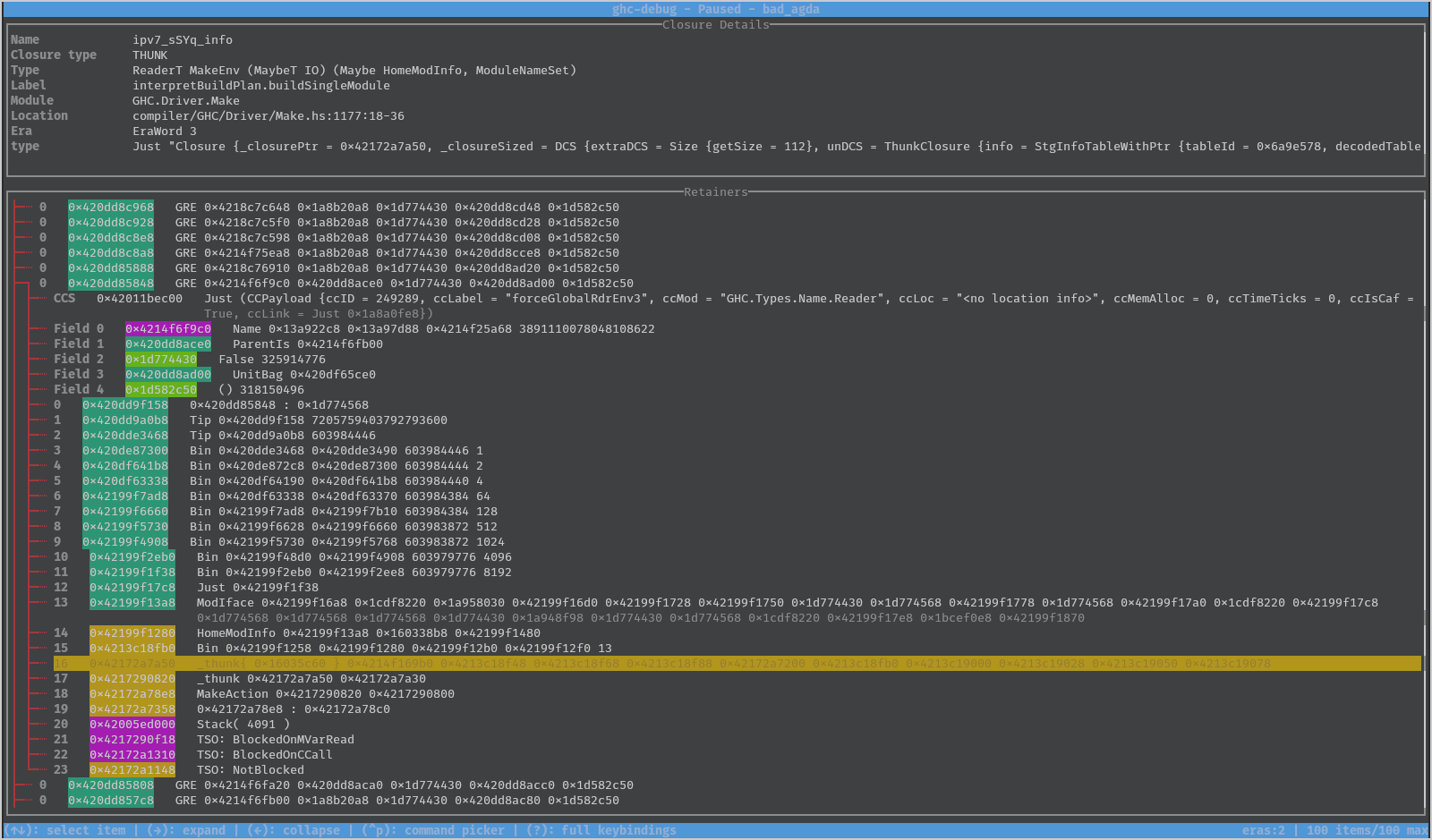1432x840 pixels.
Task: Select the TSO BlockedOnMVarRead row
Action: point(132,740)
